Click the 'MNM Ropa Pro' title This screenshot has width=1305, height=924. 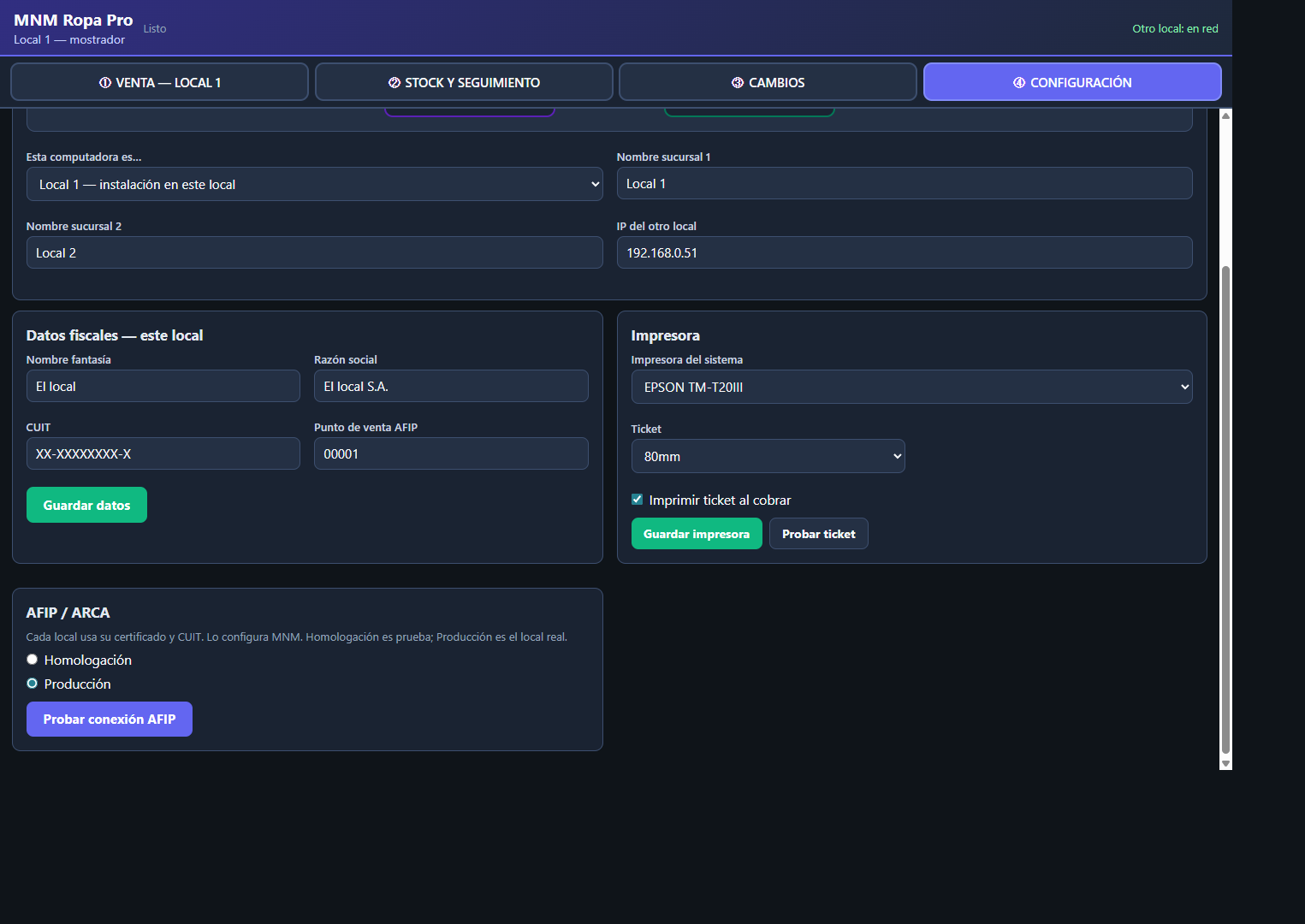click(x=74, y=20)
